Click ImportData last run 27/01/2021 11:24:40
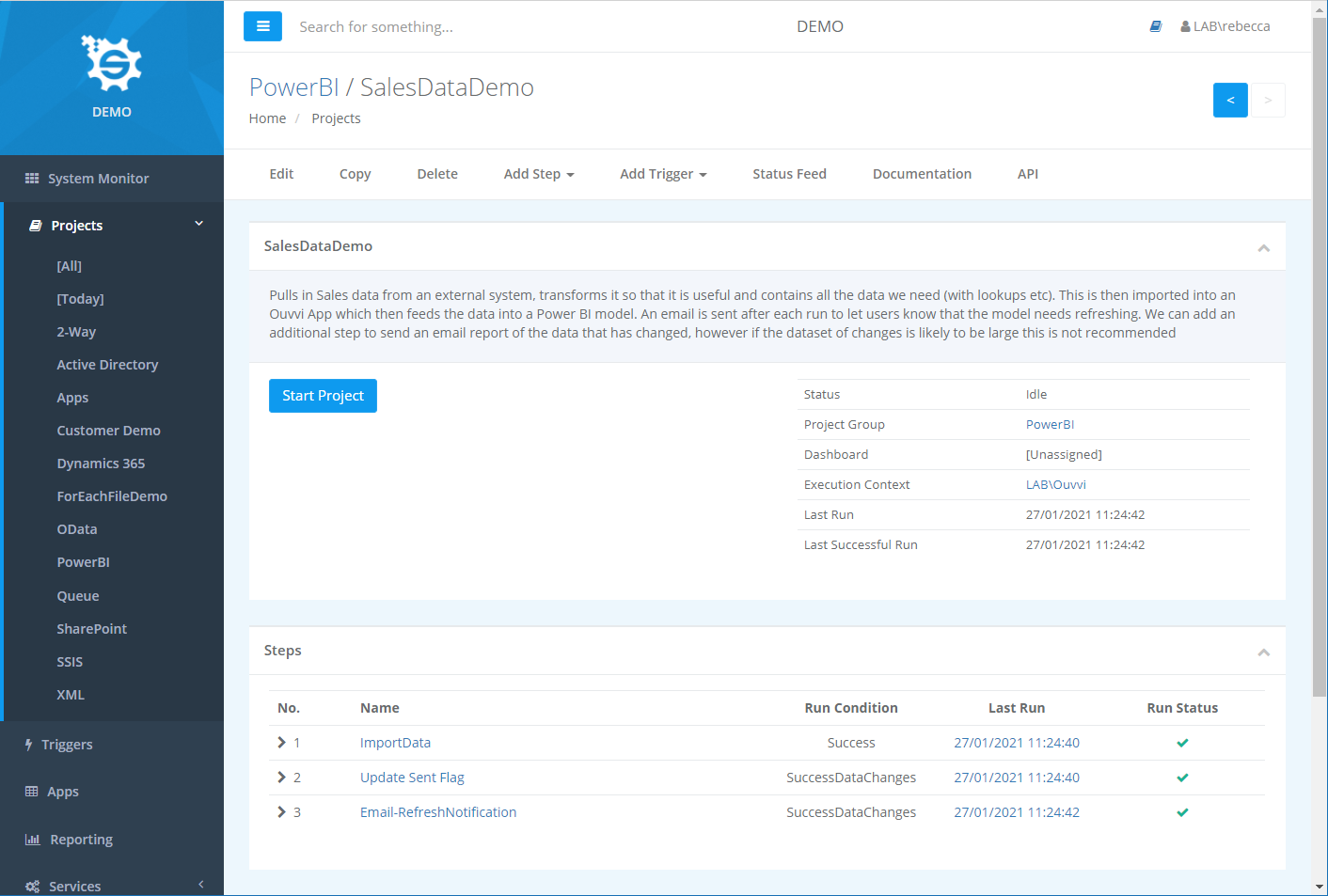1328x896 pixels. [1017, 743]
